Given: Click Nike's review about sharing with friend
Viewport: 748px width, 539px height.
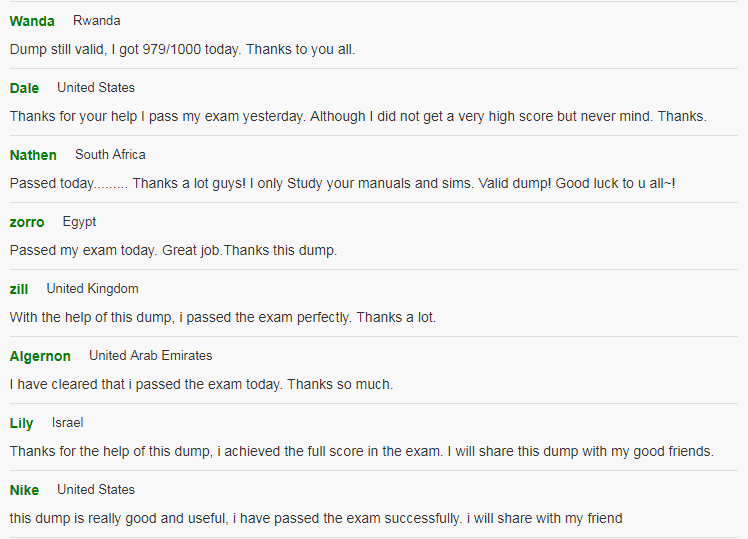Looking at the screenshot, I should (x=316, y=518).
